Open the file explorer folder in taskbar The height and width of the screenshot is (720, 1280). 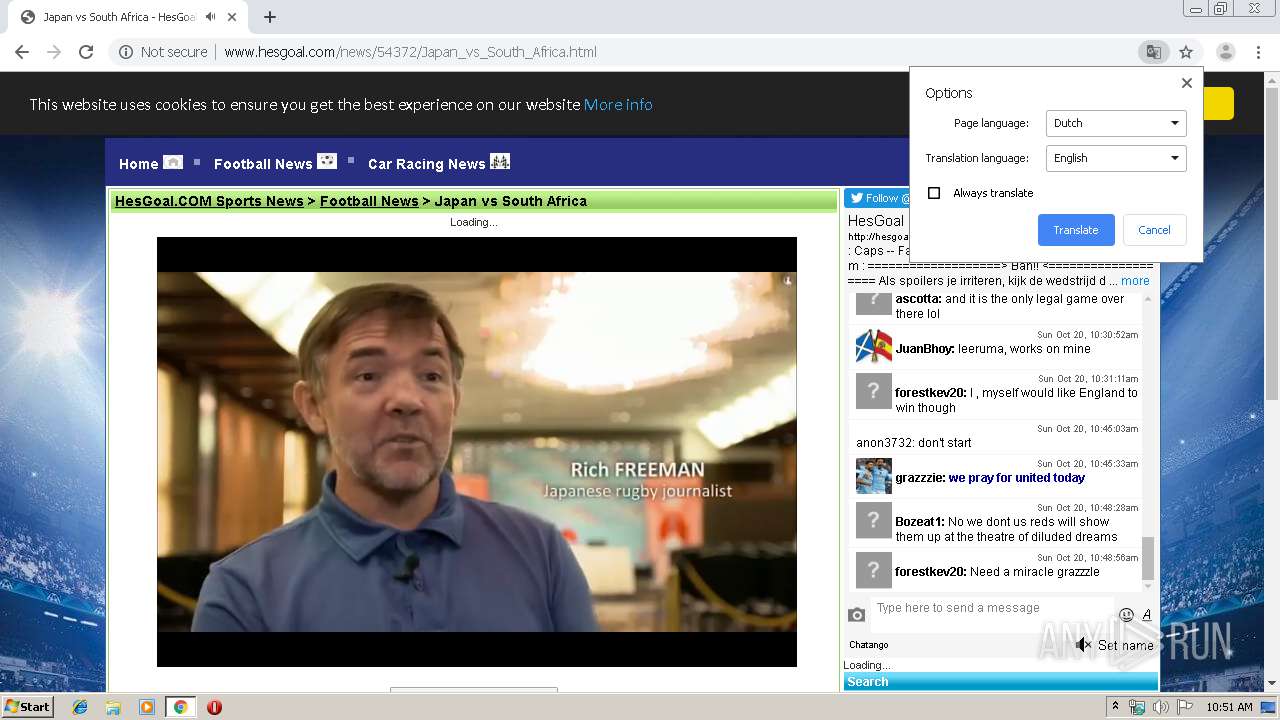(113, 707)
